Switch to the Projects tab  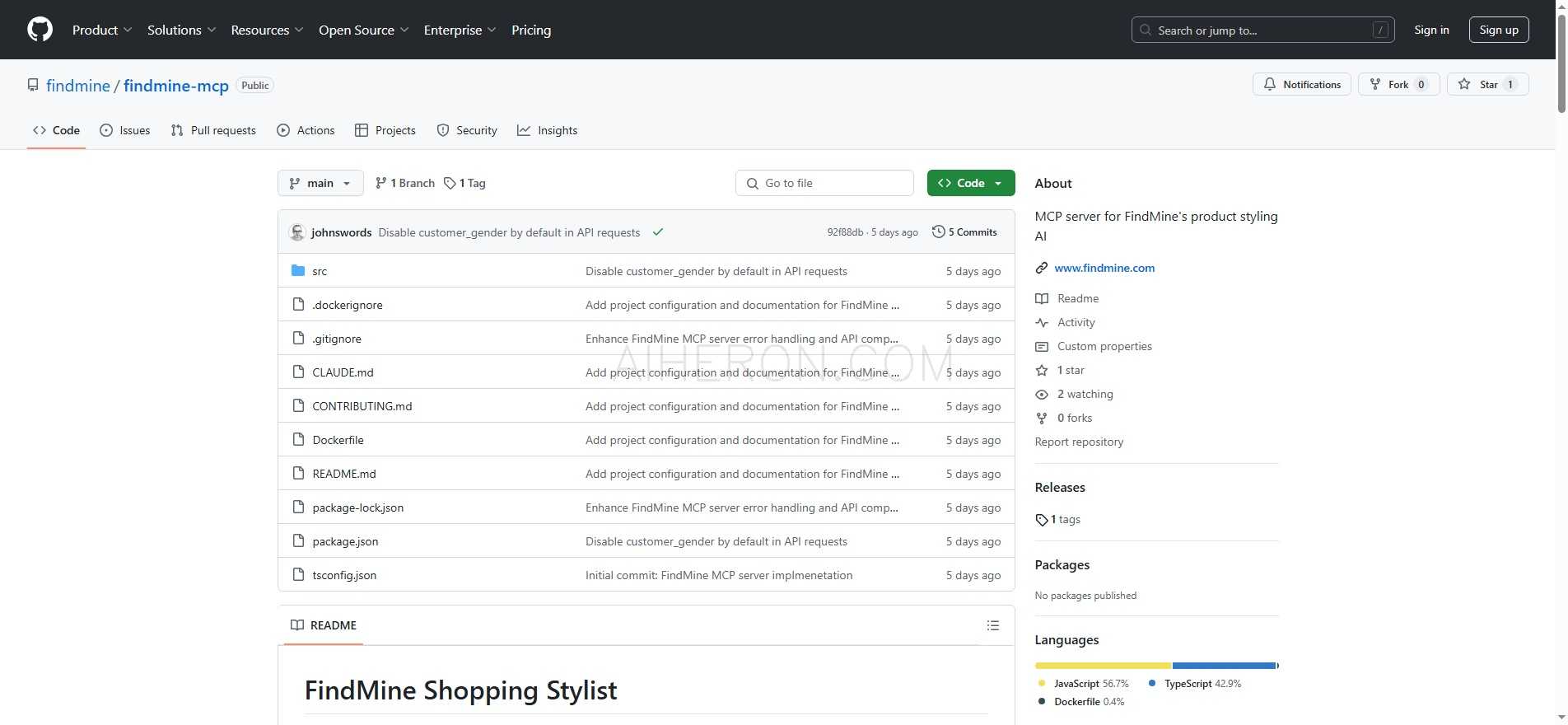[x=385, y=130]
